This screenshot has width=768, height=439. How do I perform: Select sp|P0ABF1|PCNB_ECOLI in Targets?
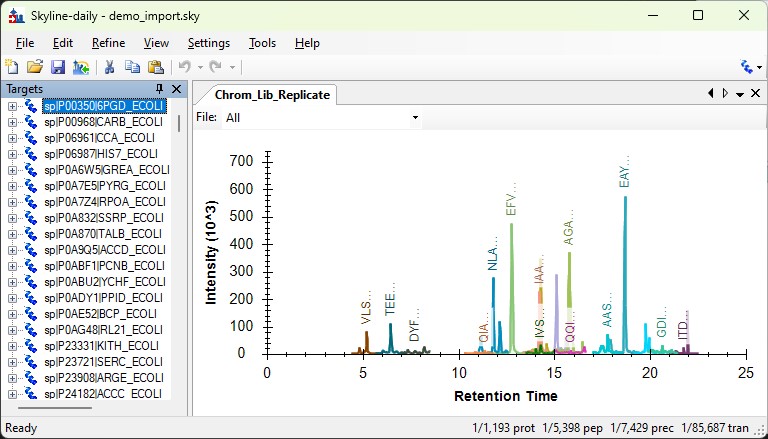(104, 266)
